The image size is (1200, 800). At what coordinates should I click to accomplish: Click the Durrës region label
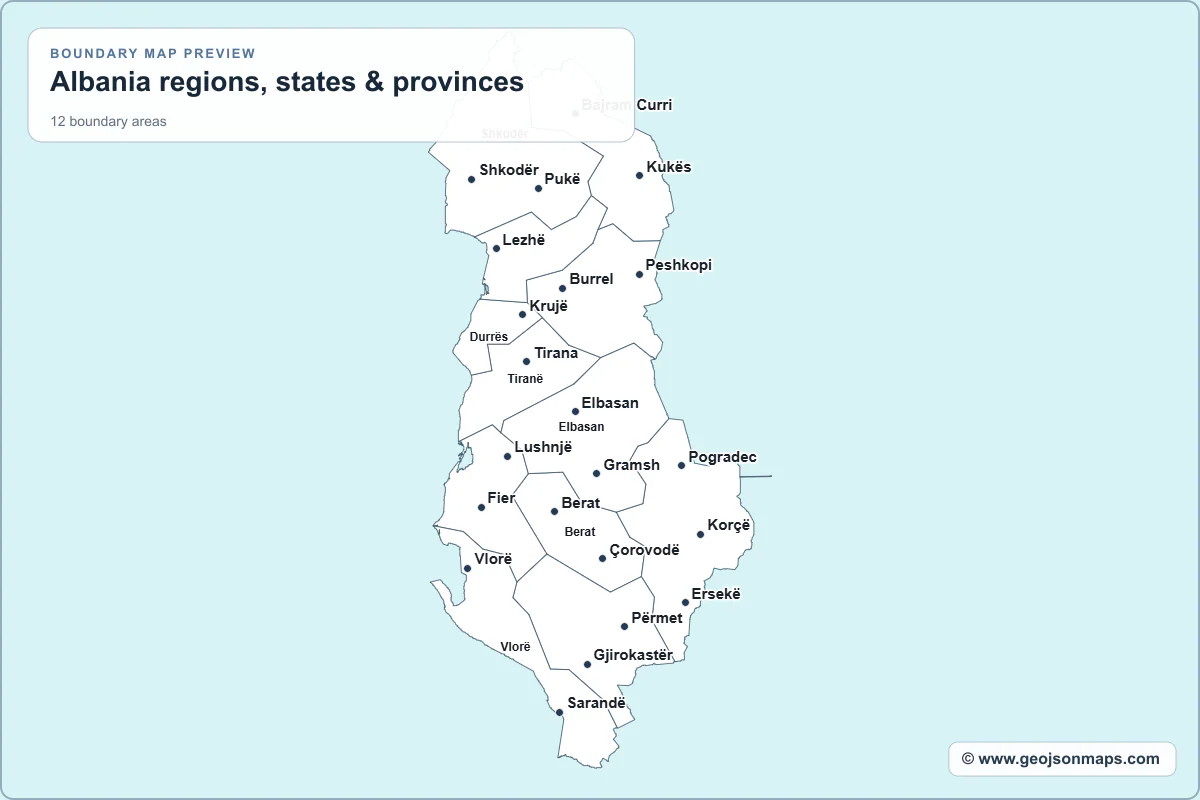[489, 337]
